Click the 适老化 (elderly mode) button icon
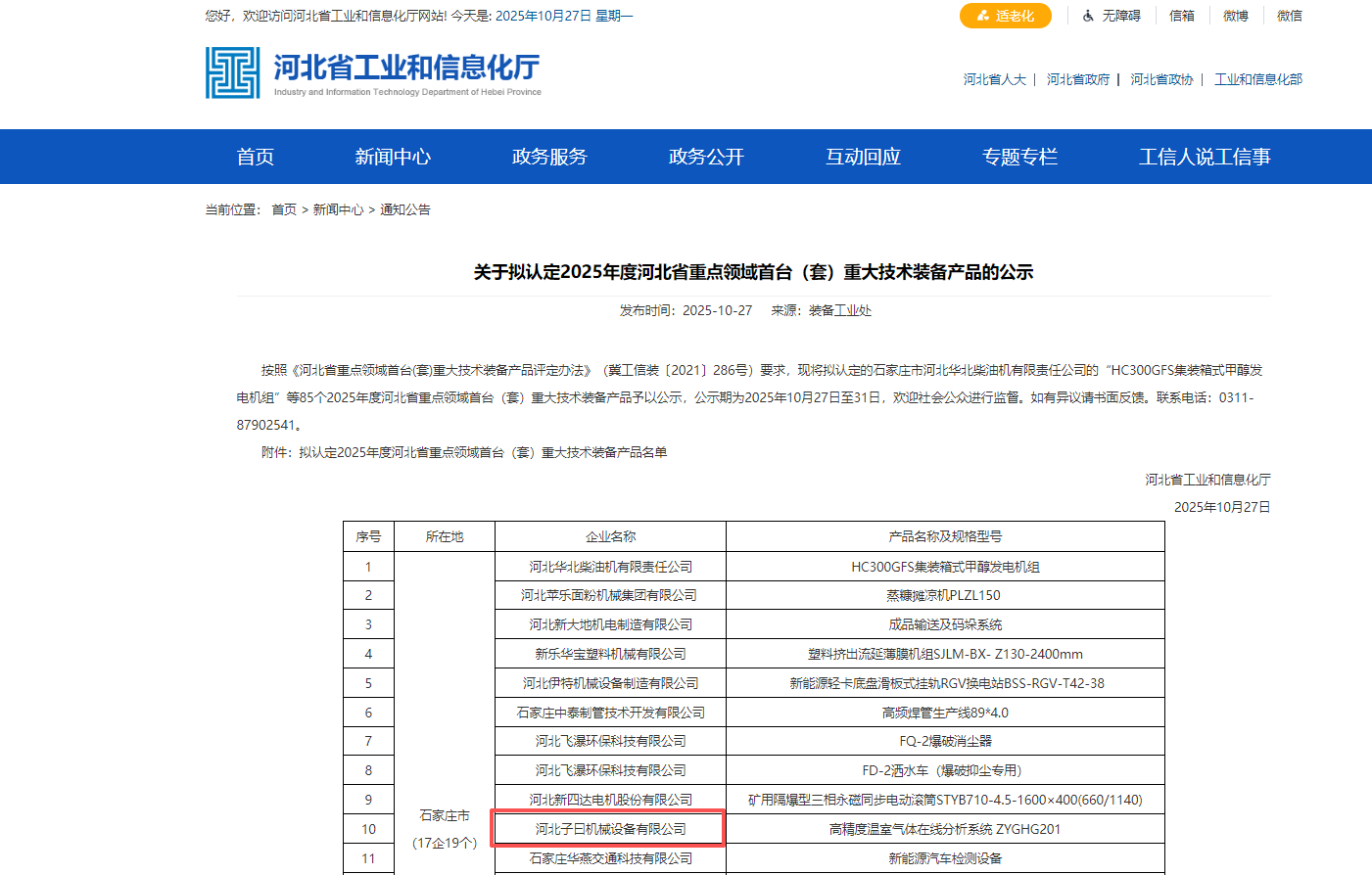The width and height of the screenshot is (1372, 875). click(980, 16)
